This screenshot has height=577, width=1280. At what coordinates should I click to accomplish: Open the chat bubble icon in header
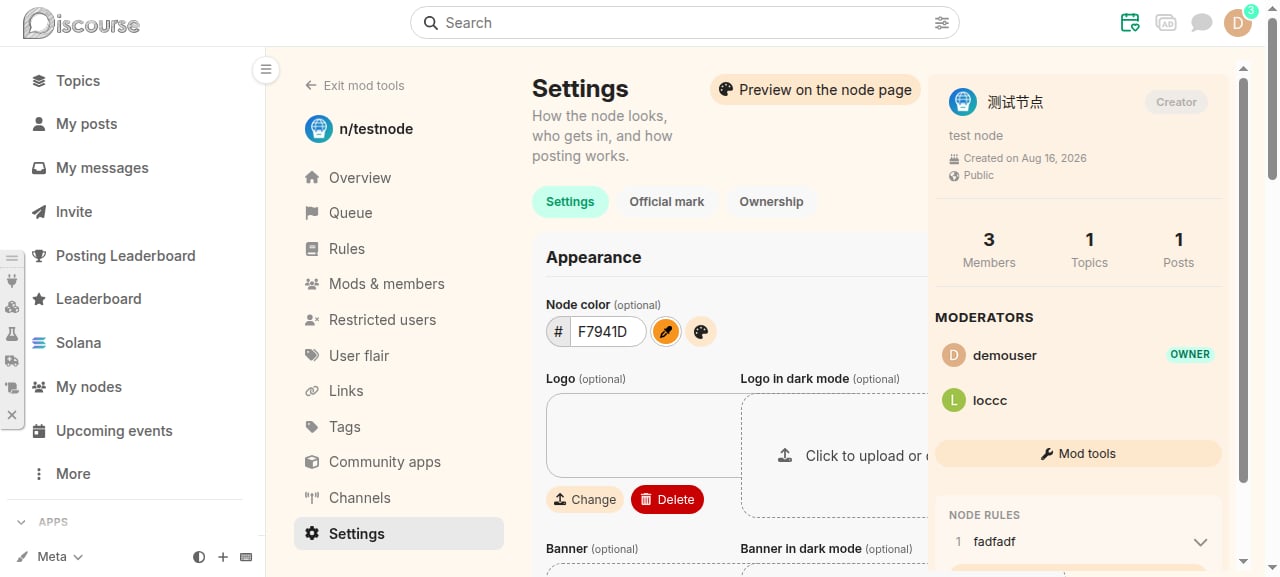[x=1202, y=22]
